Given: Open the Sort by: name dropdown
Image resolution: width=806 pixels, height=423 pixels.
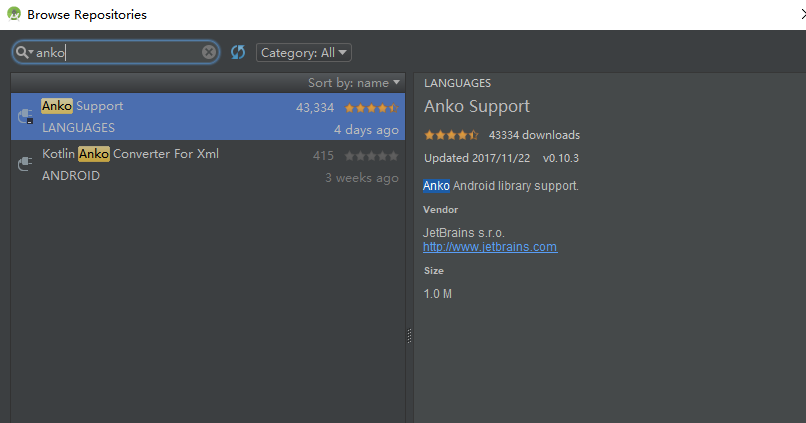Looking at the screenshot, I should 354,83.
